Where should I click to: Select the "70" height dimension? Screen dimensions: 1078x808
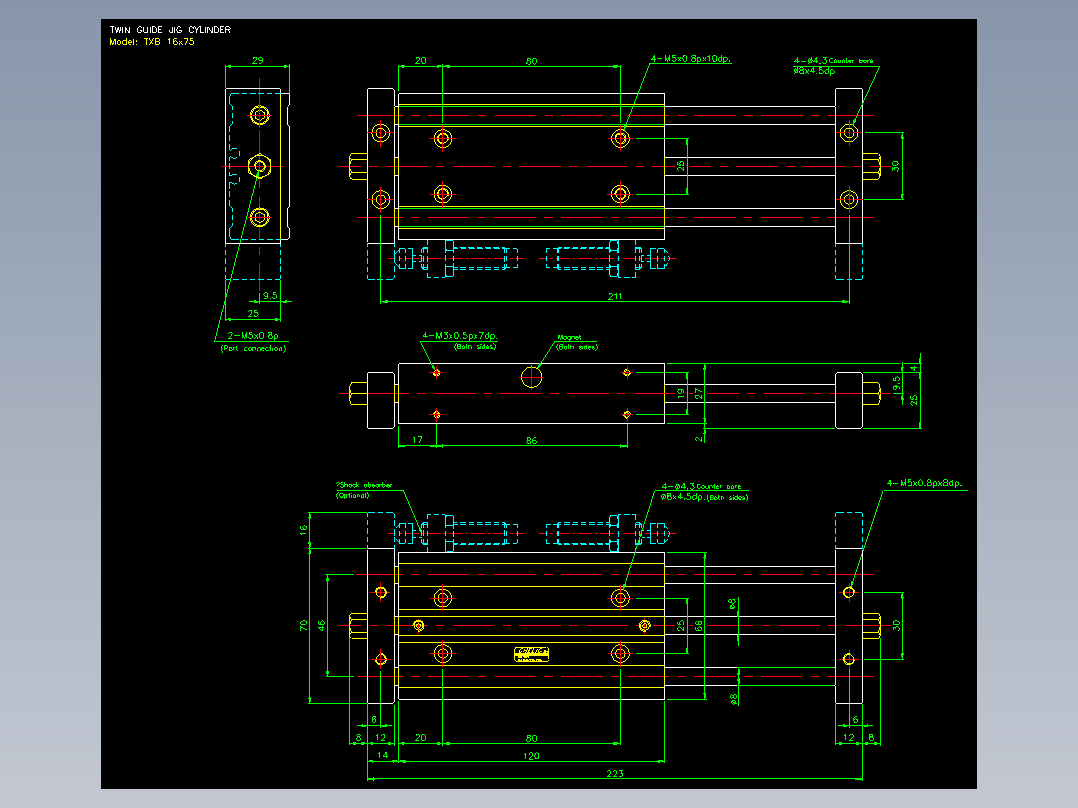pos(303,625)
